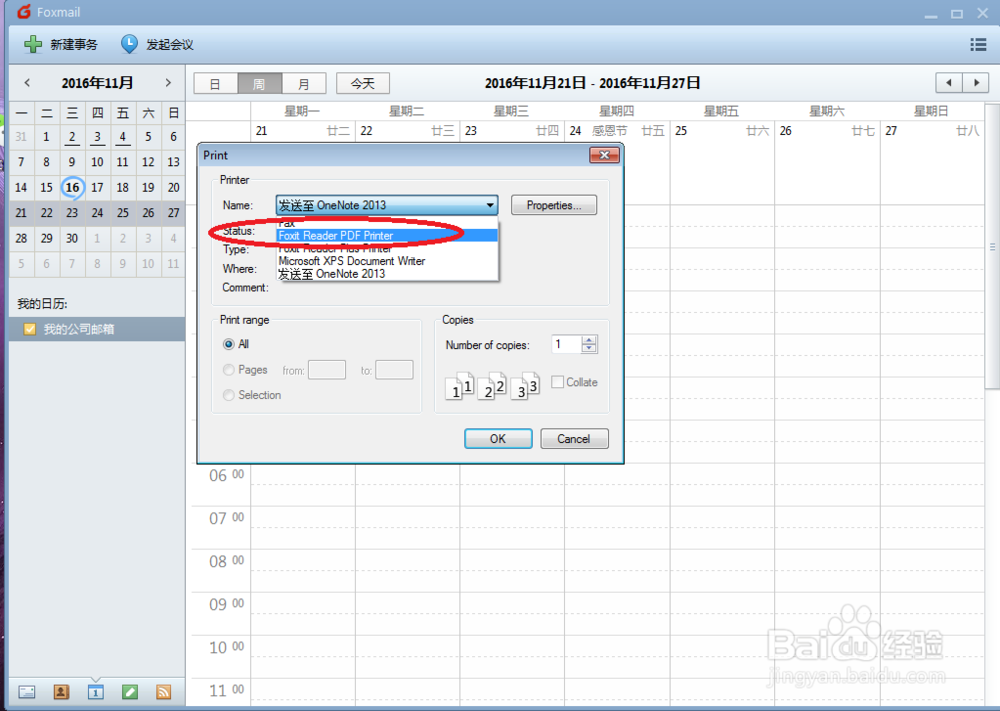Select the Pages print range radio button
This screenshot has height=711, width=1000.
tap(228, 370)
